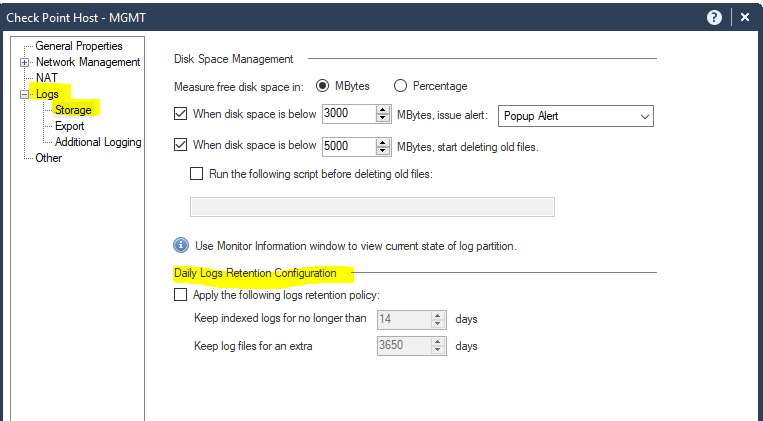Viewport: 763px width, 421px height.
Task: Click the Check Point Host - MGMT title
Action: (76, 18)
